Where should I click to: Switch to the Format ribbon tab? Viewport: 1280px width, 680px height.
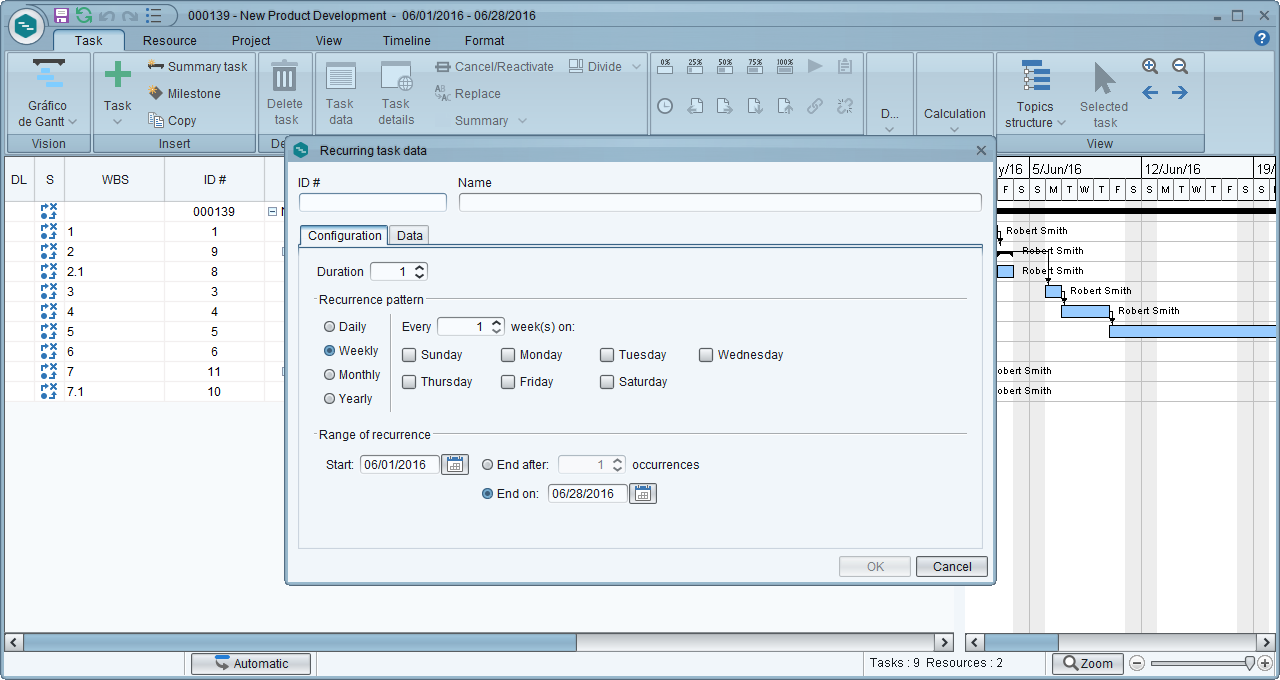pos(485,41)
